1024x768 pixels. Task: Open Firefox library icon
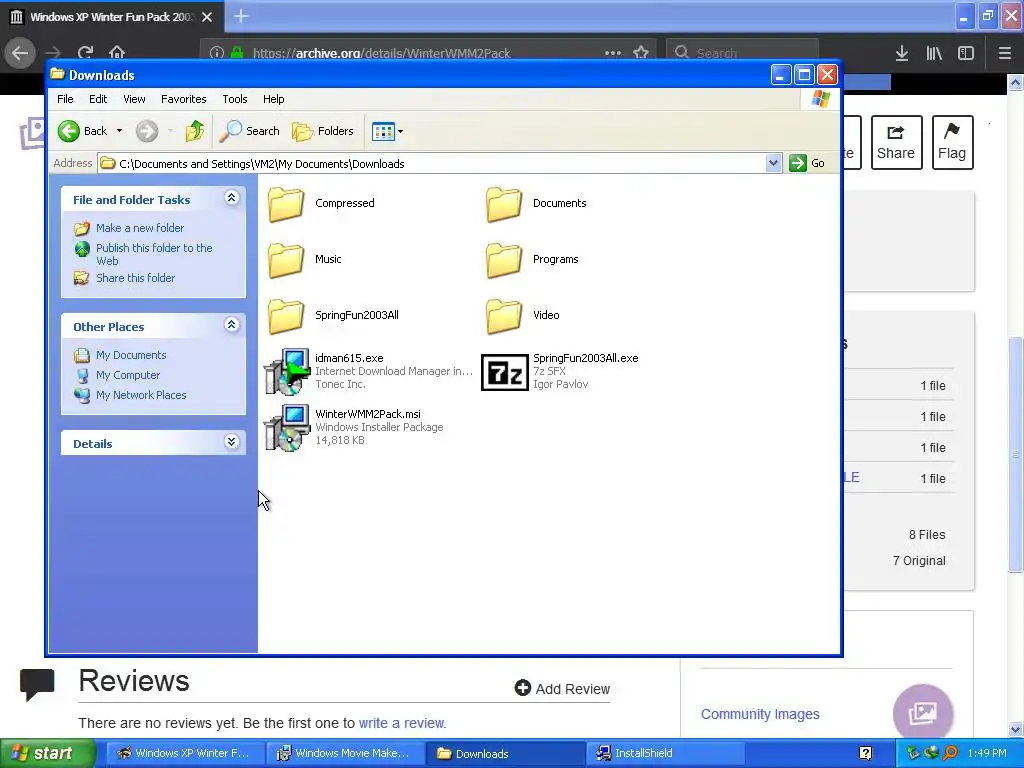click(934, 53)
